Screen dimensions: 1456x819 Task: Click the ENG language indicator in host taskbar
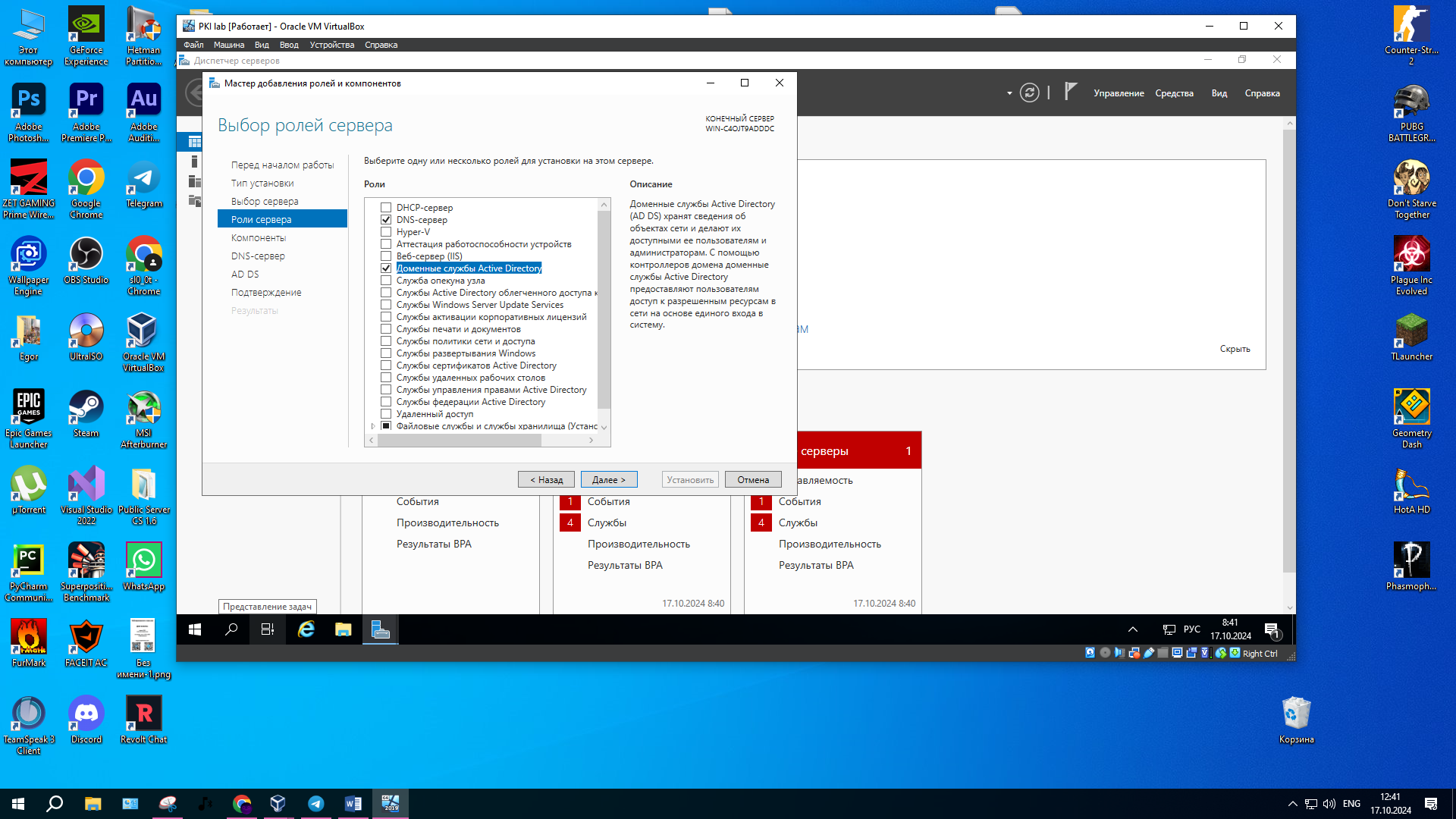(1351, 804)
